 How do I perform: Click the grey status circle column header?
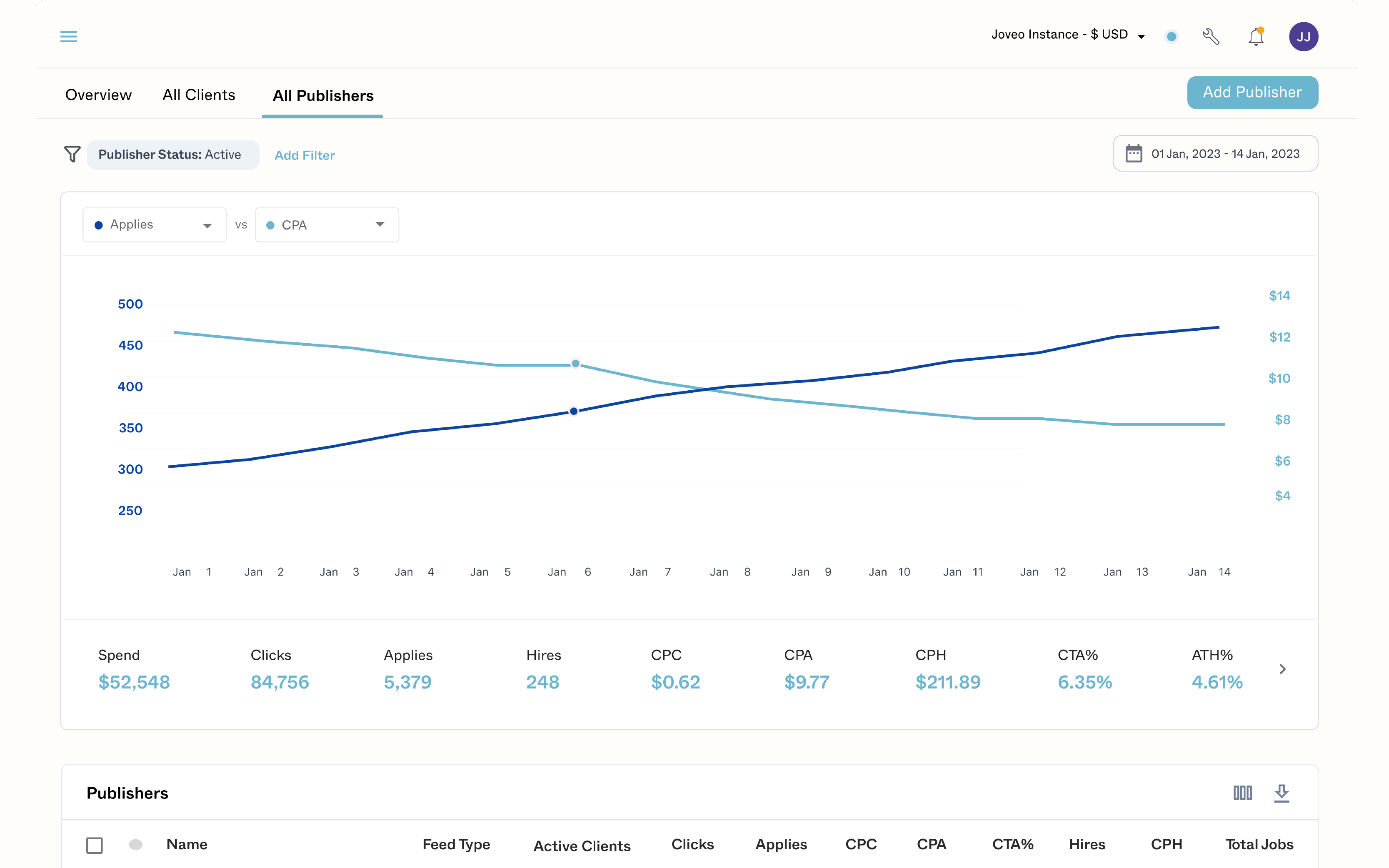135,844
